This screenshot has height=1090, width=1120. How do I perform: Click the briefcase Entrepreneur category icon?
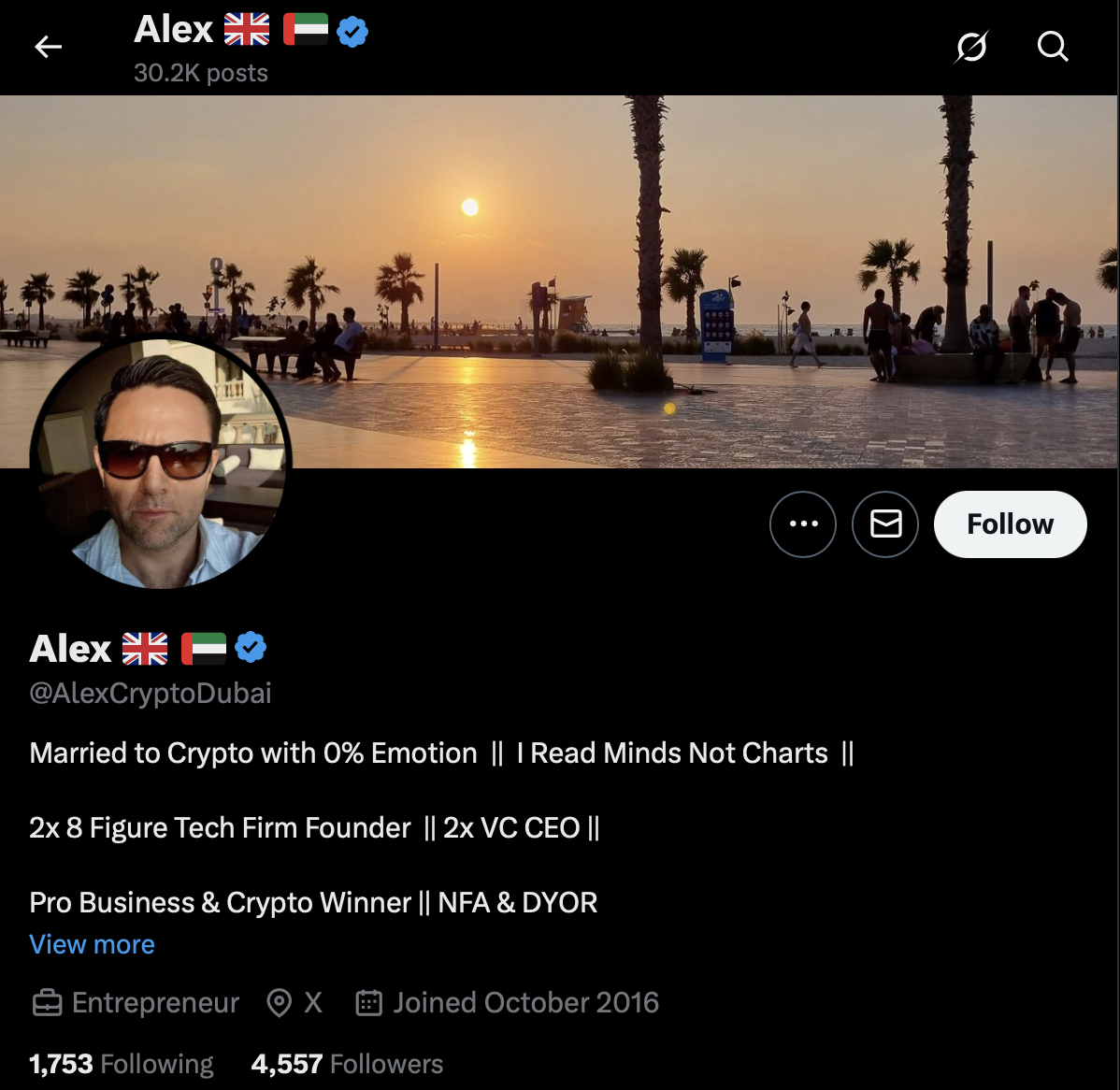[46, 1002]
